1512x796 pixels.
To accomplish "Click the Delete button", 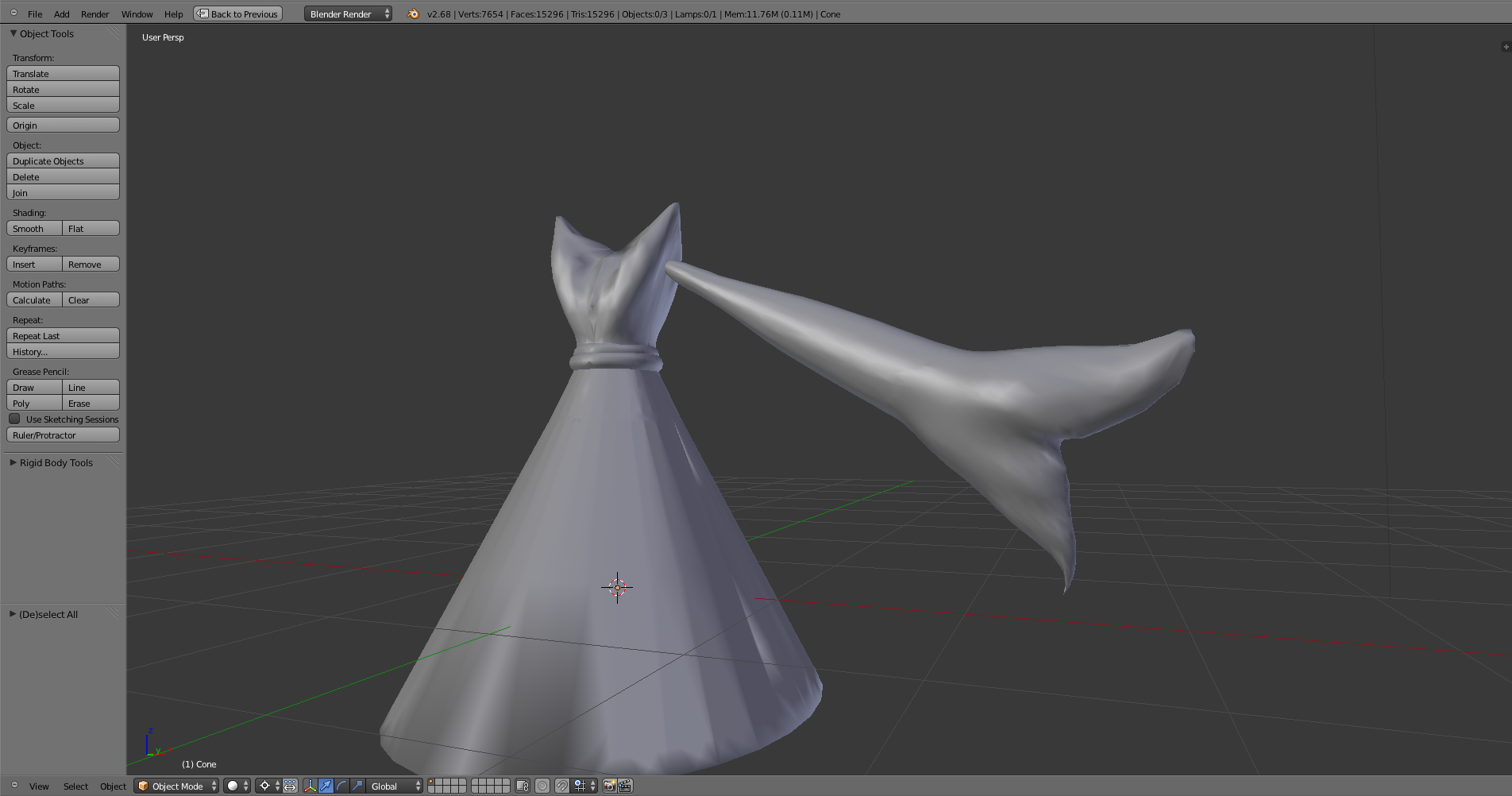I will click(x=63, y=176).
